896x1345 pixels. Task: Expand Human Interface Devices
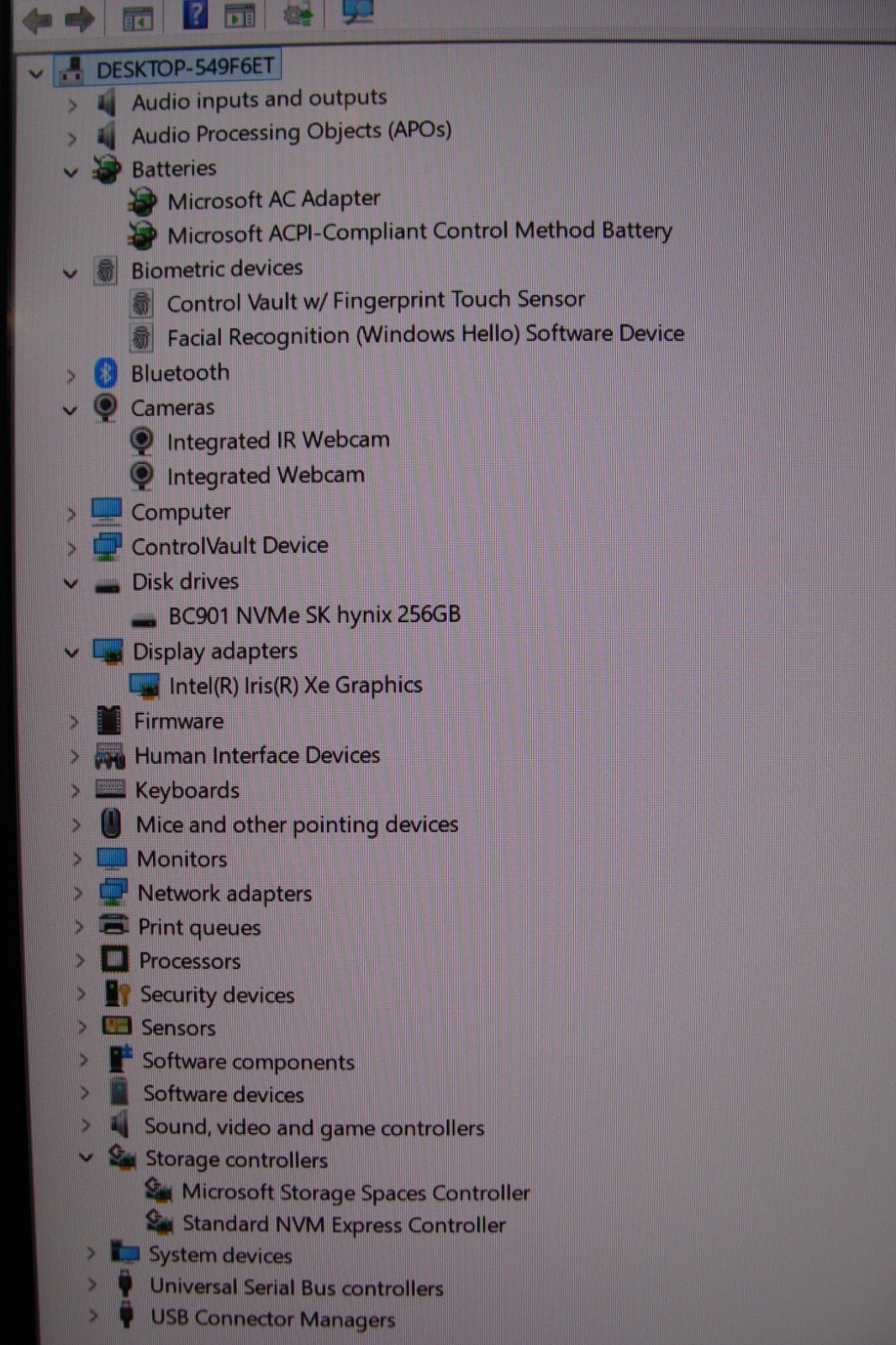click(x=75, y=757)
